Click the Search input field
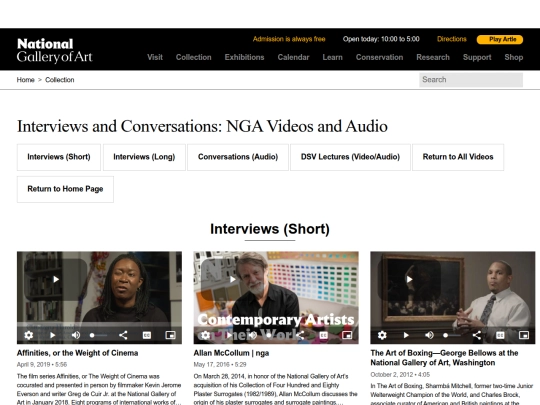Screen dimensions: 540x405 click(x=471, y=80)
